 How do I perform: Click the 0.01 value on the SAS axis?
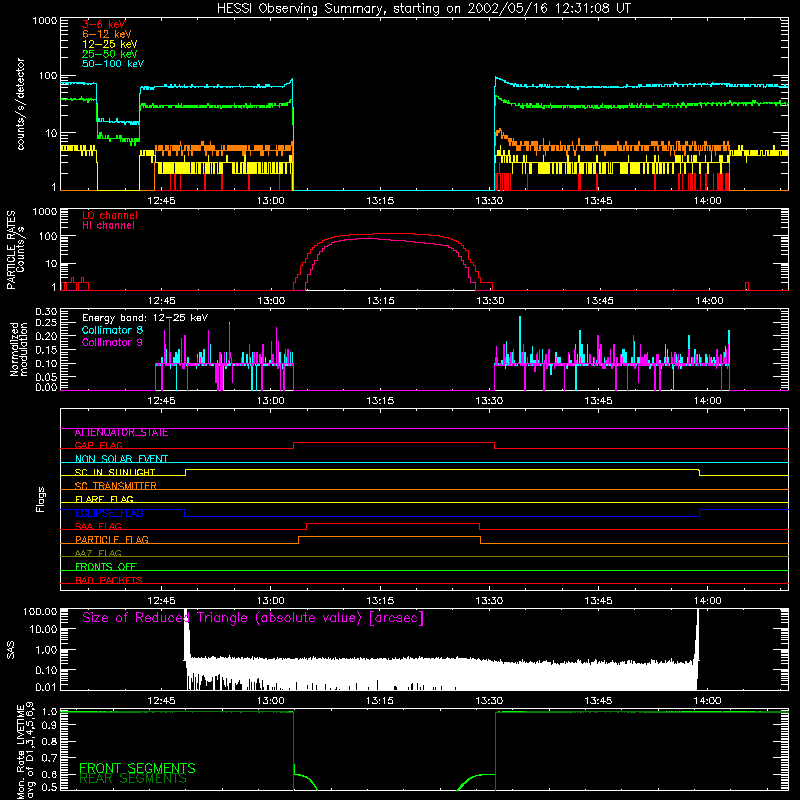tap(46, 687)
